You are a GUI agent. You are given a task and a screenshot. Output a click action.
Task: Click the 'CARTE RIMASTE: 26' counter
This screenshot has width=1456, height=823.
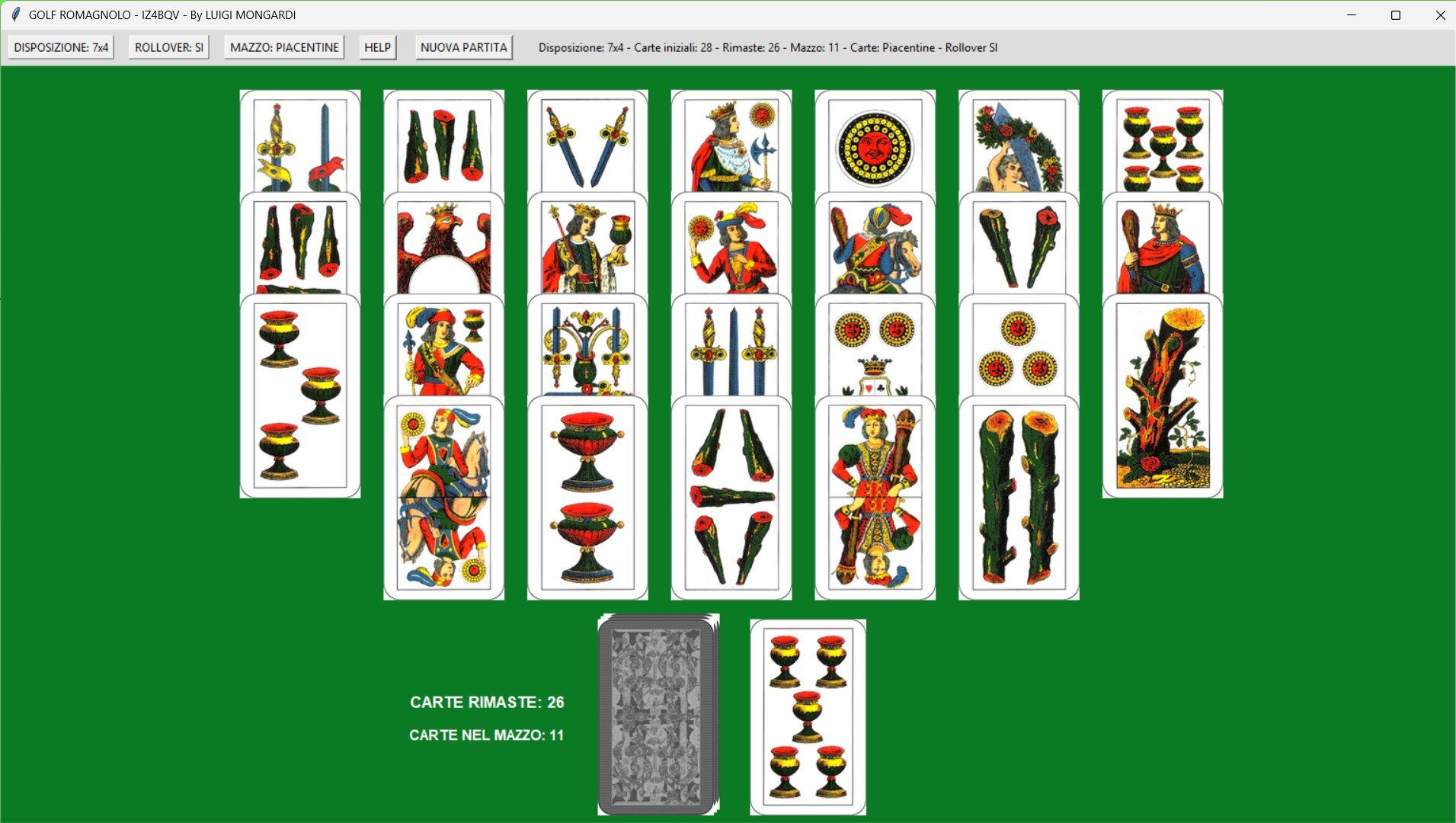pos(487,703)
